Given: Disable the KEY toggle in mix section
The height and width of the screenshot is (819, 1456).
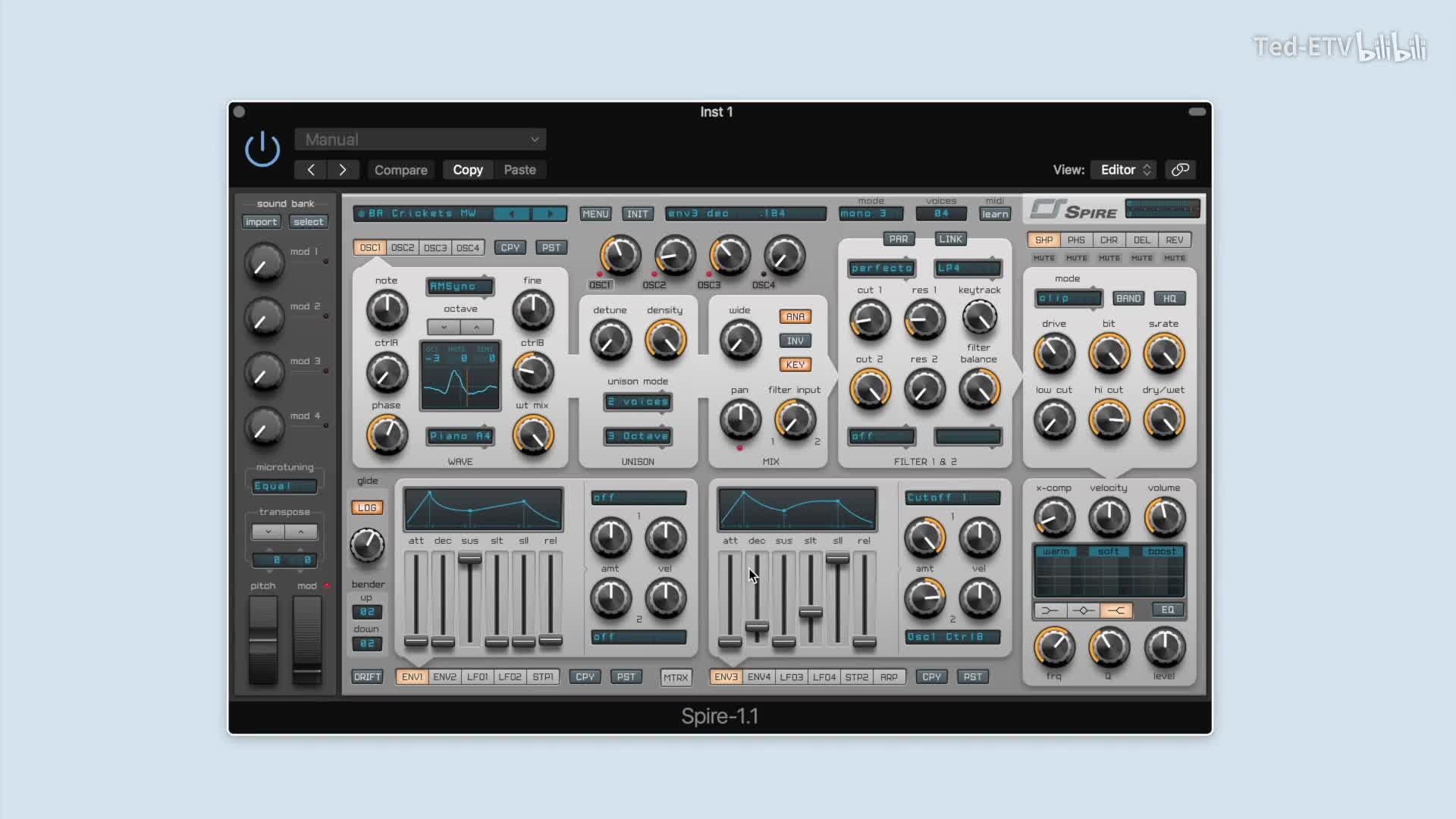Looking at the screenshot, I should (795, 365).
